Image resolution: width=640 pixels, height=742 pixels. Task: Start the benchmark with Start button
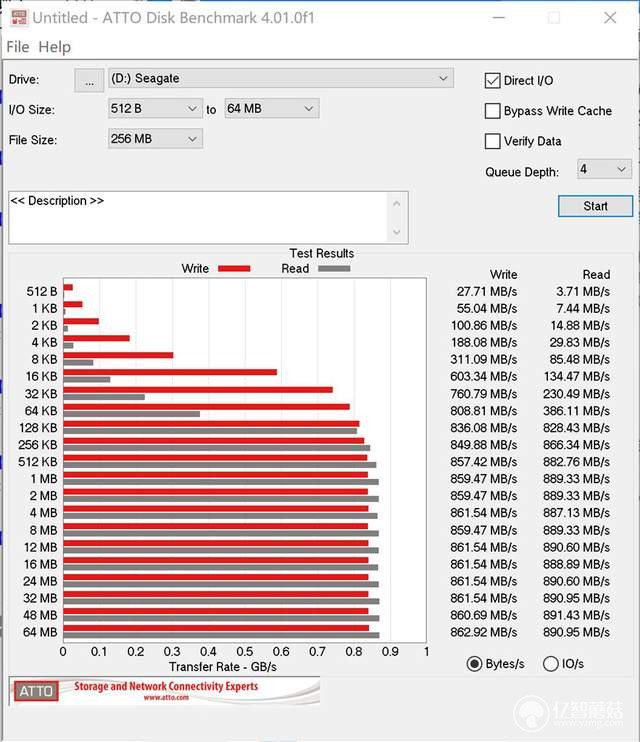point(596,206)
